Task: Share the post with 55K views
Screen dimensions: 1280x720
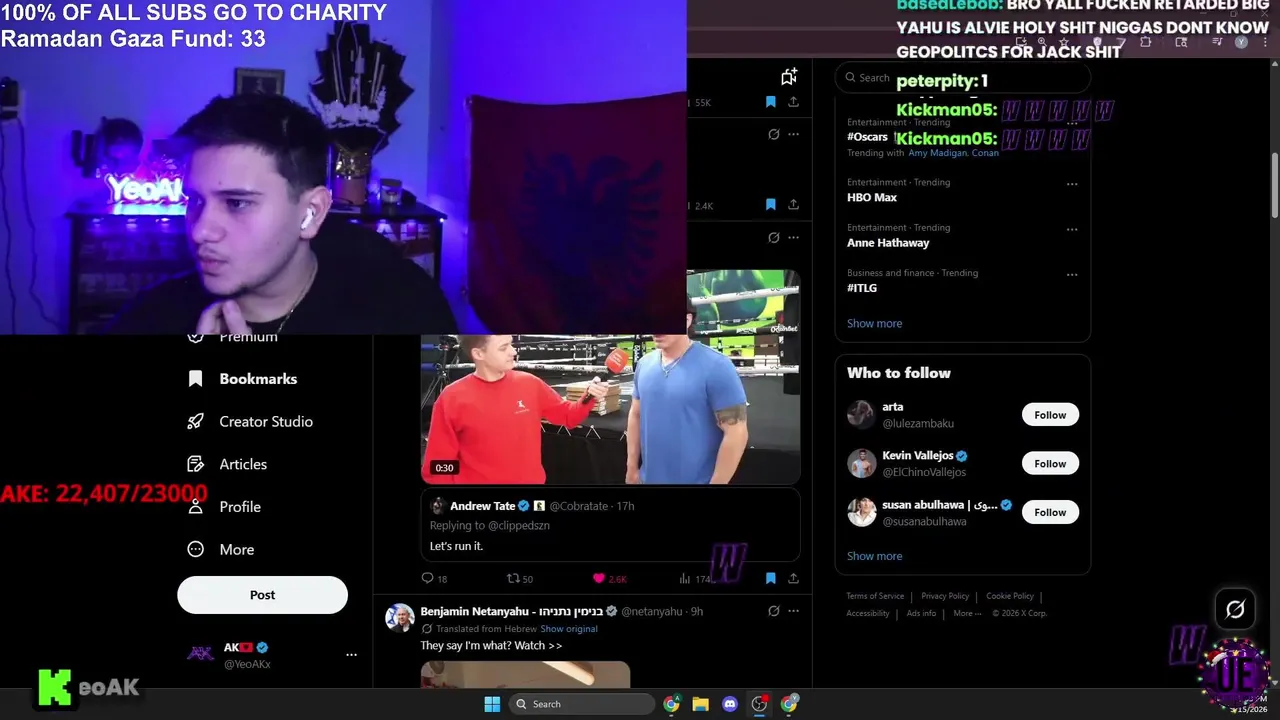Action: (793, 102)
